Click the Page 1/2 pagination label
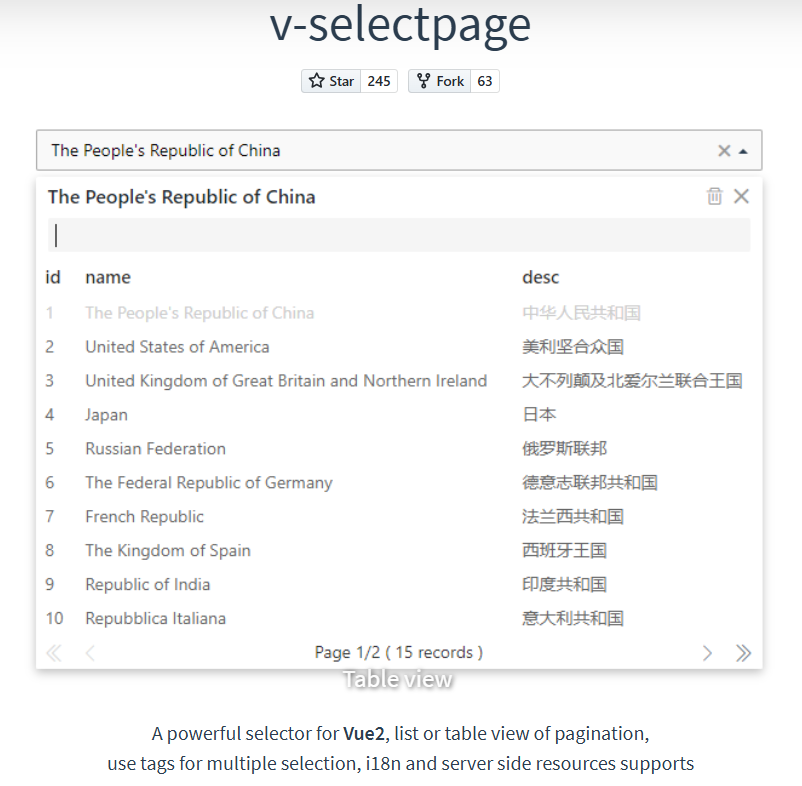 (397, 652)
